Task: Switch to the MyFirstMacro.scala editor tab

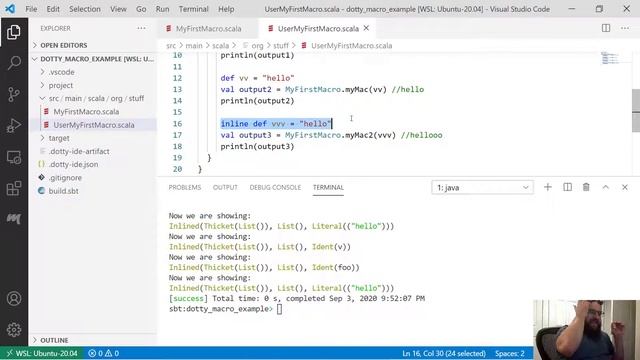Action: (208, 29)
